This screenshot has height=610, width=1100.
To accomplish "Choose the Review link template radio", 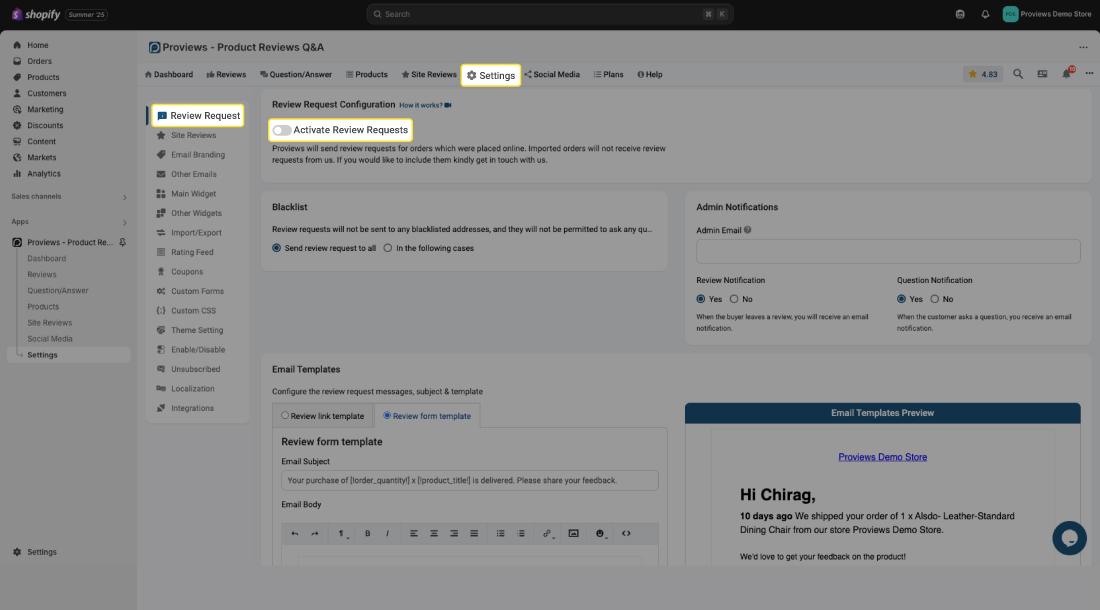I will 285,416.
